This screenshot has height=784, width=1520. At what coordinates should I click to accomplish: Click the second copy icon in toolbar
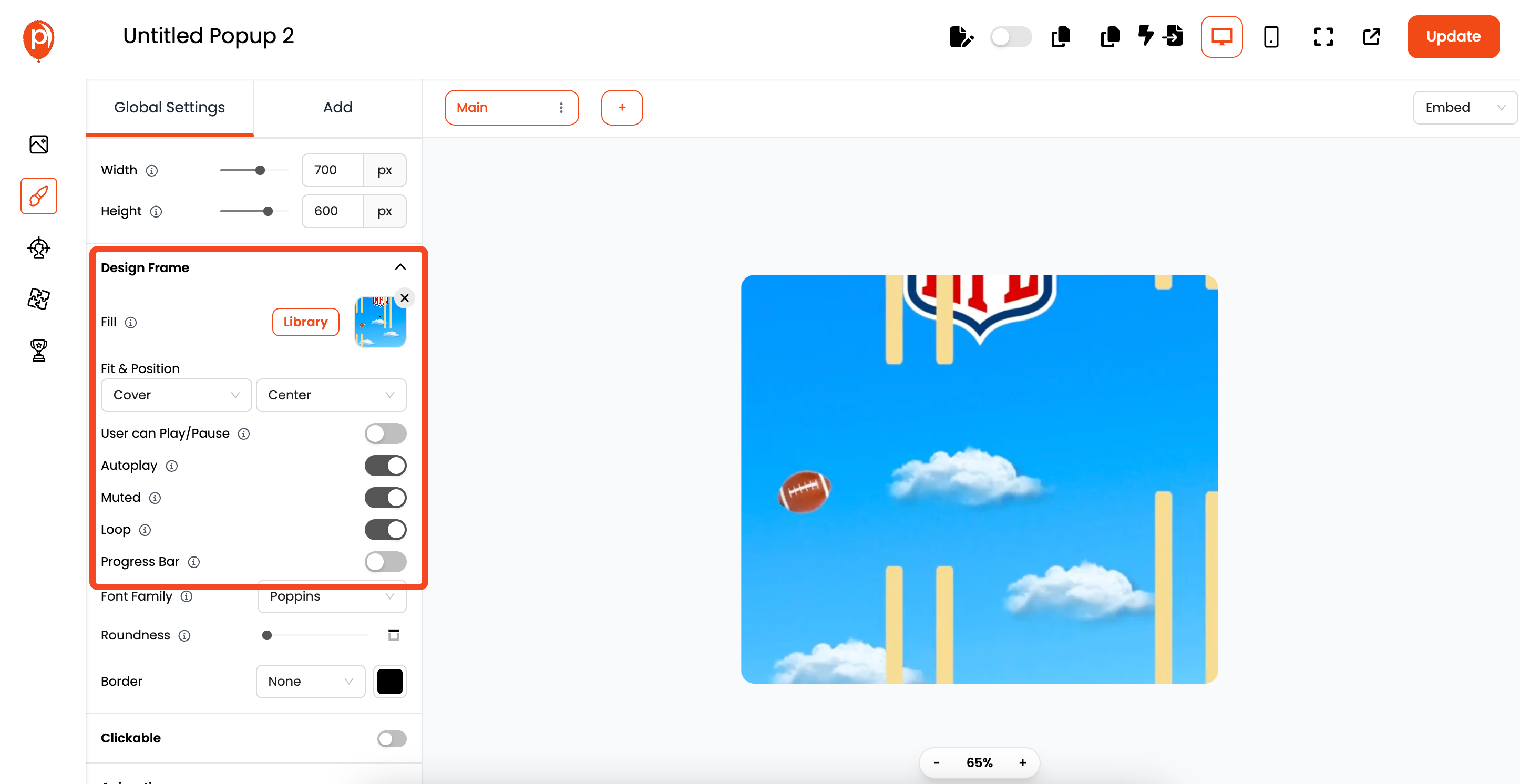(1110, 37)
